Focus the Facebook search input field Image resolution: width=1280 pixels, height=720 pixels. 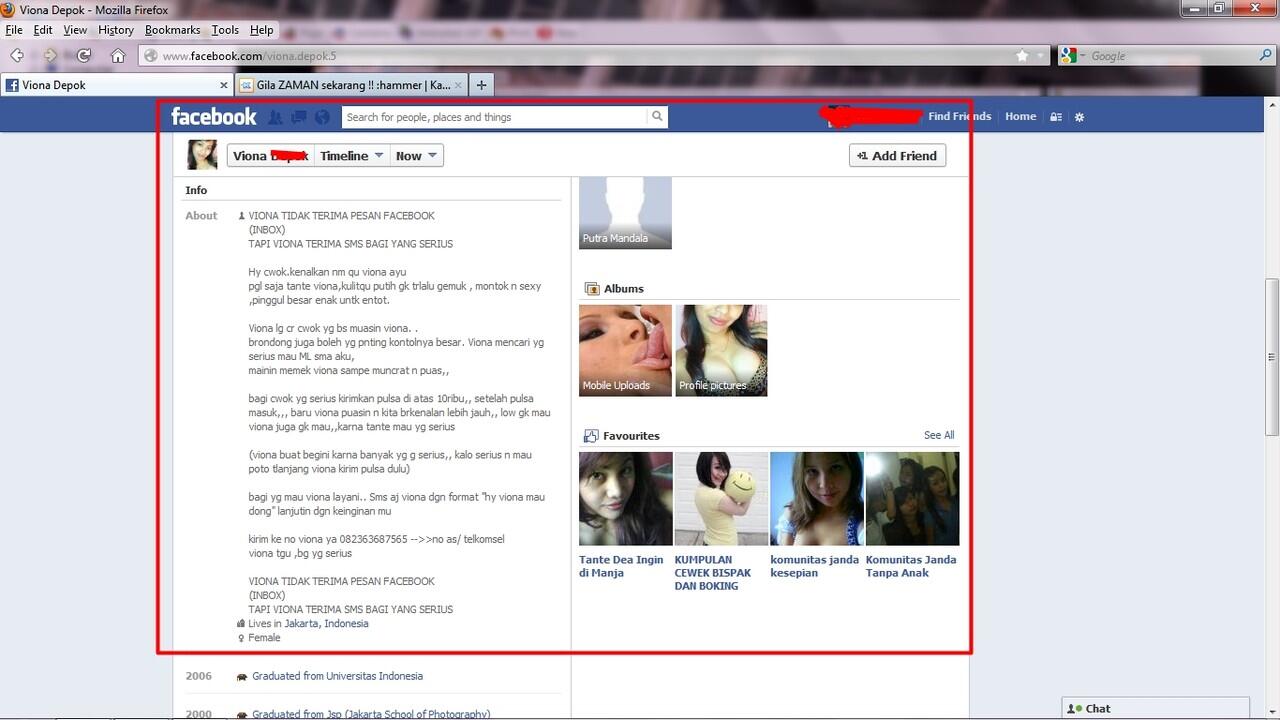(495, 117)
